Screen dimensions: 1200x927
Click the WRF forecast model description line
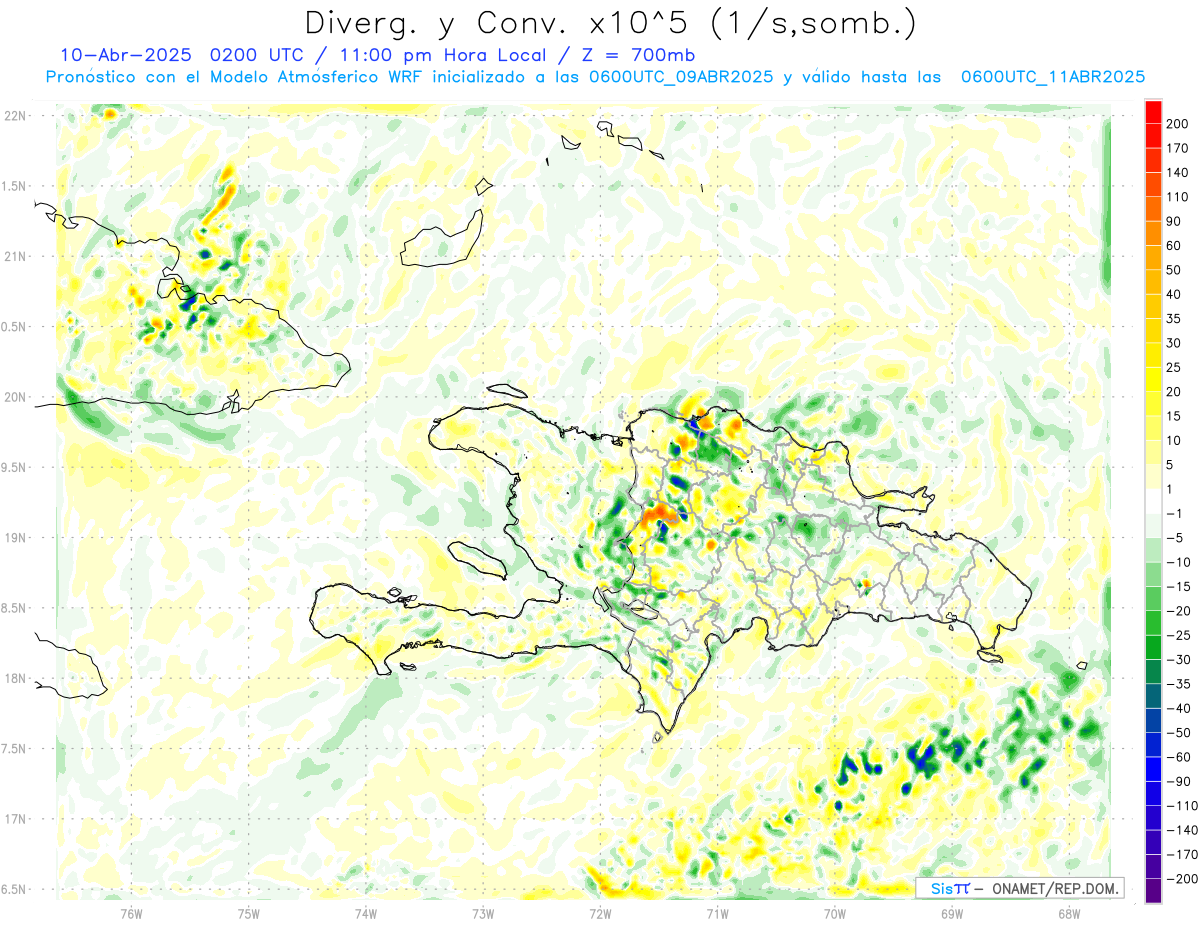(595, 77)
